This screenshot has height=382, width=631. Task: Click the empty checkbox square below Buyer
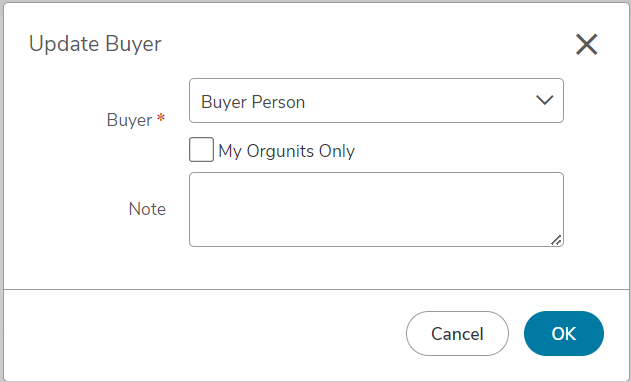click(x=201, y=150)
